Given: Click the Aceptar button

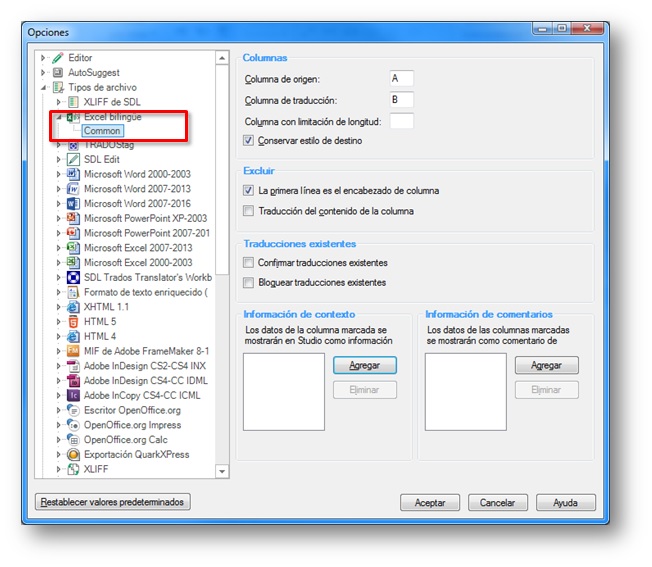Looking at the screenshot, I should tap(430, 503).
